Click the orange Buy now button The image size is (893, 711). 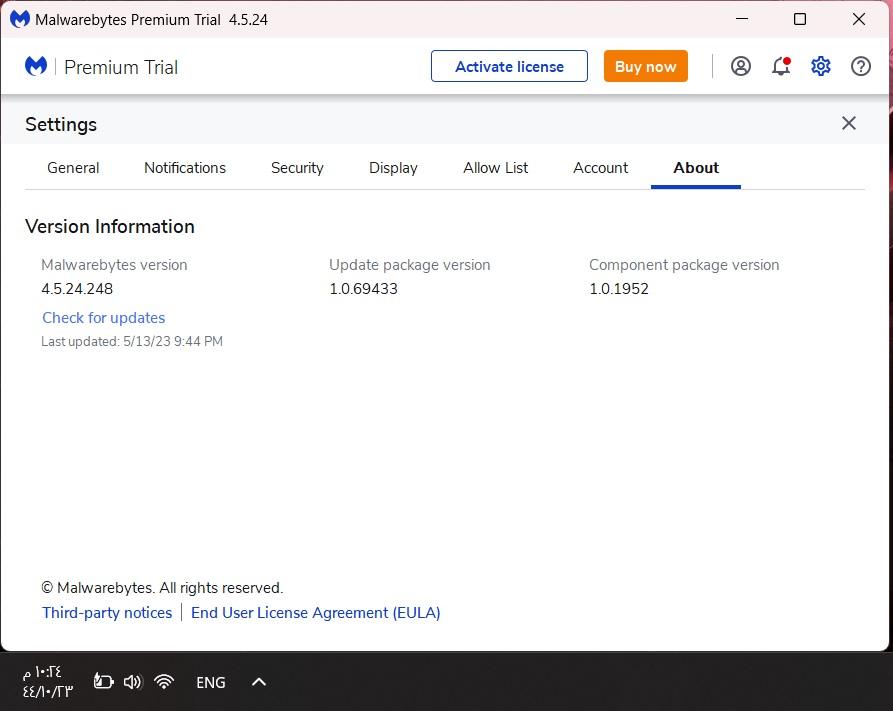[x=646, y=66]
